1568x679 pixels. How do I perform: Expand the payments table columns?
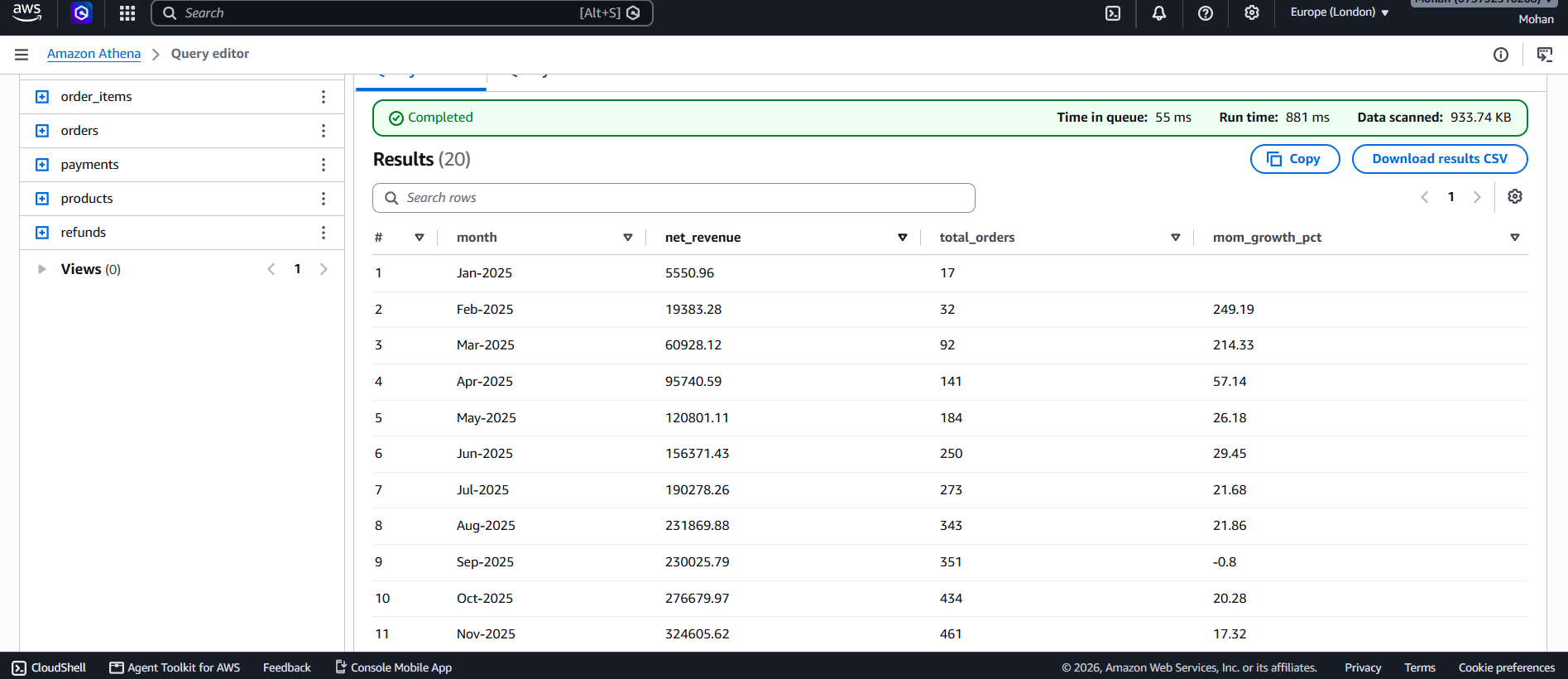pos(42,165)
